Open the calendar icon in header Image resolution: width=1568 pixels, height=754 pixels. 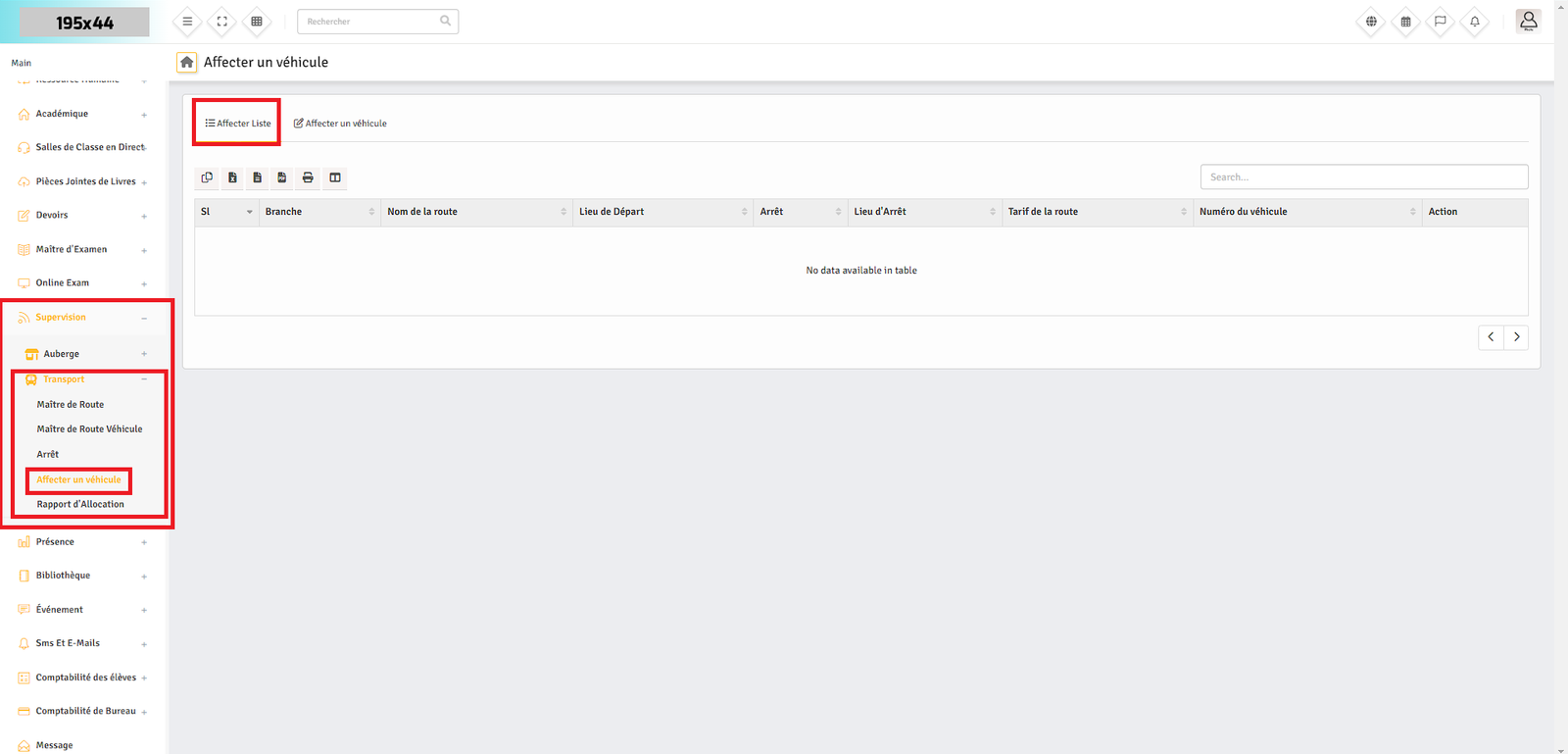[x=1405, y=22]
